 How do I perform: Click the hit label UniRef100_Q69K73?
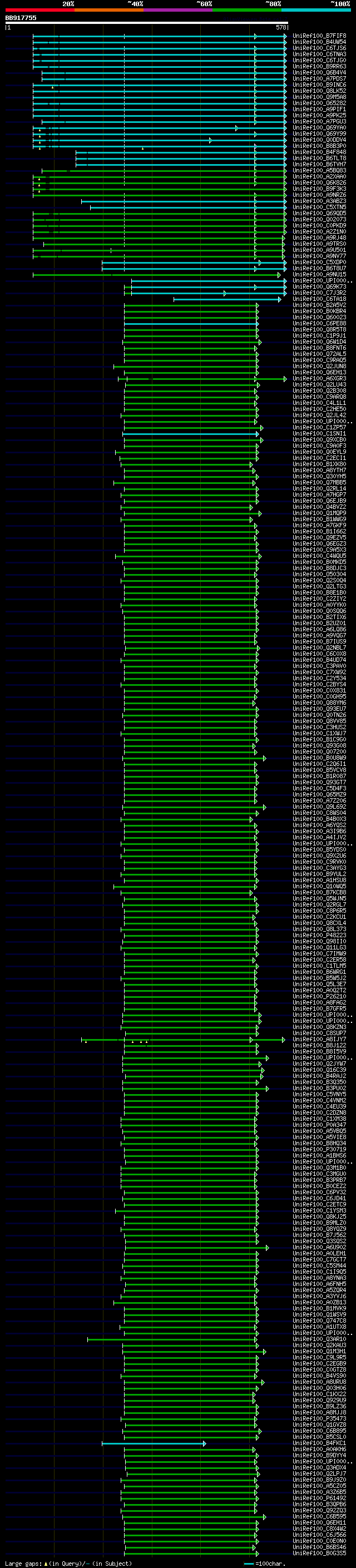[319, 286]
